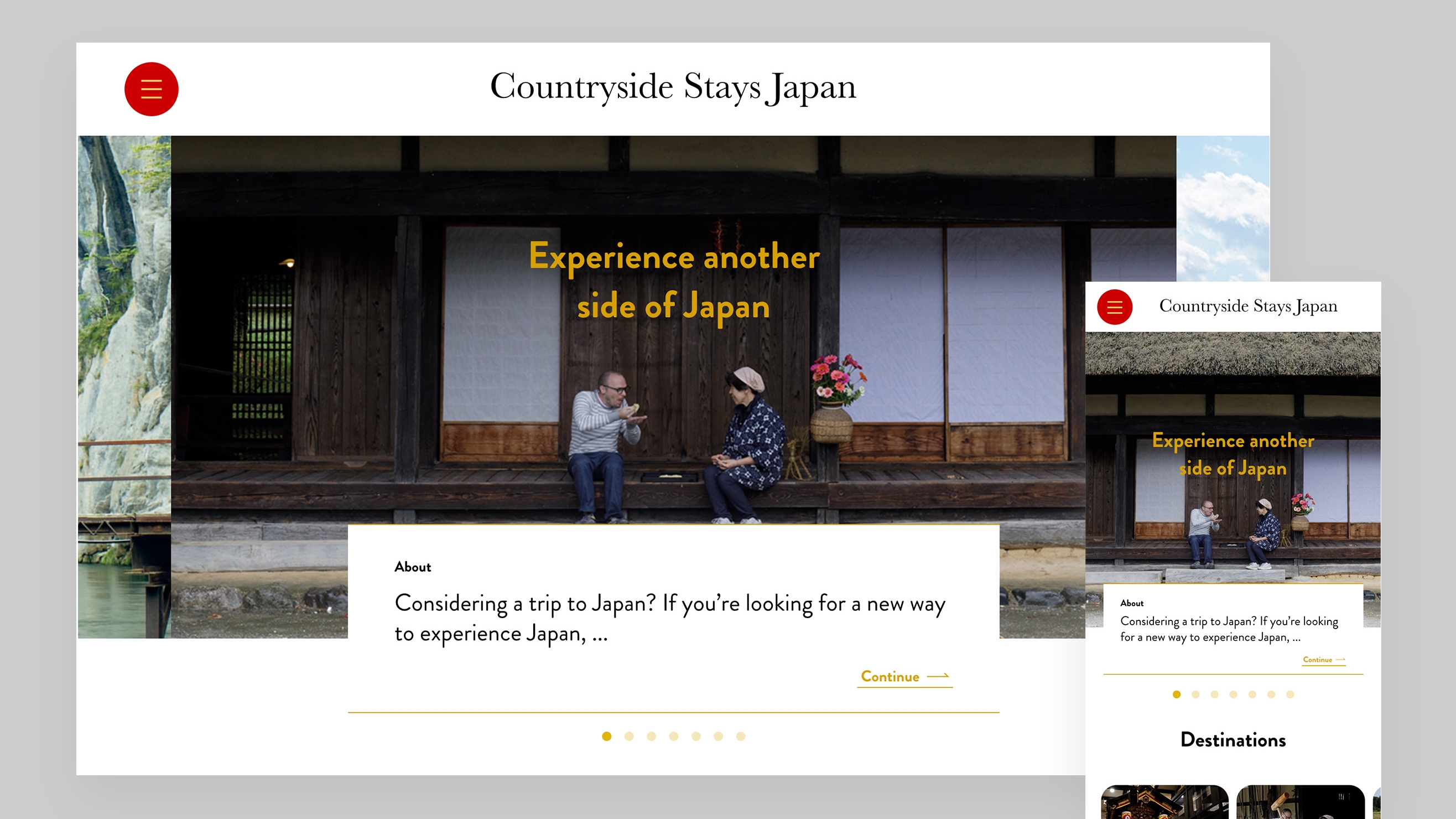Select sixth carousel dot on desktop view
Viewport: 1456px width, 819px height.
point(719,736)
